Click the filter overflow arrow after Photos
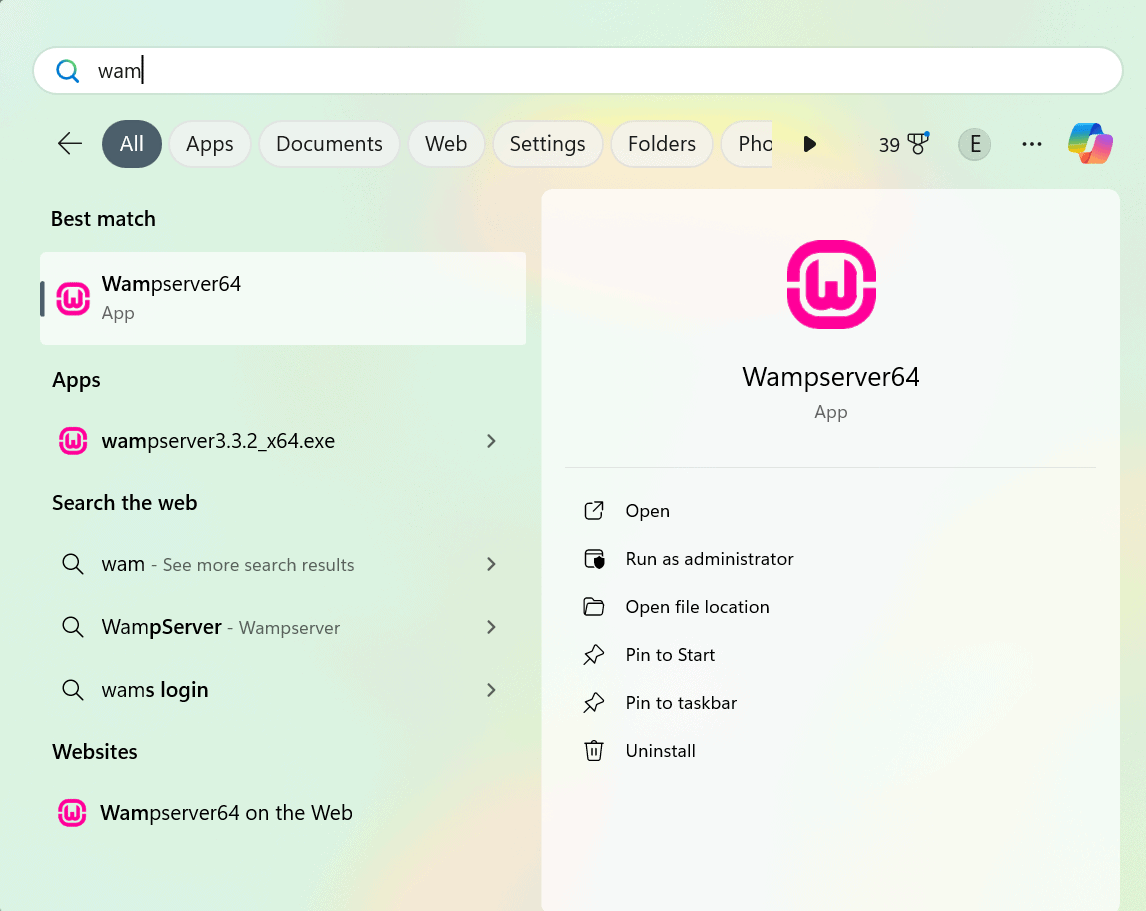This screenshot has width=1146, height=911. click(809, 143)
